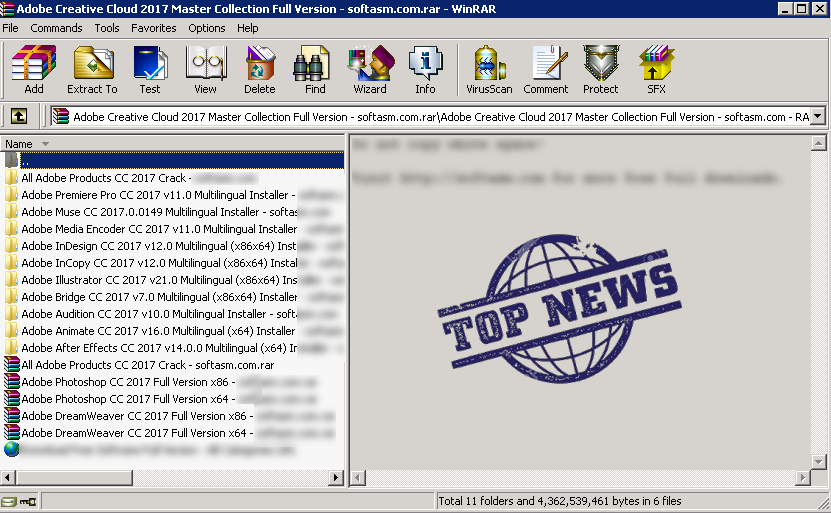Select the parent '..' folder row
831x513 pixels.
pos(173,161)
